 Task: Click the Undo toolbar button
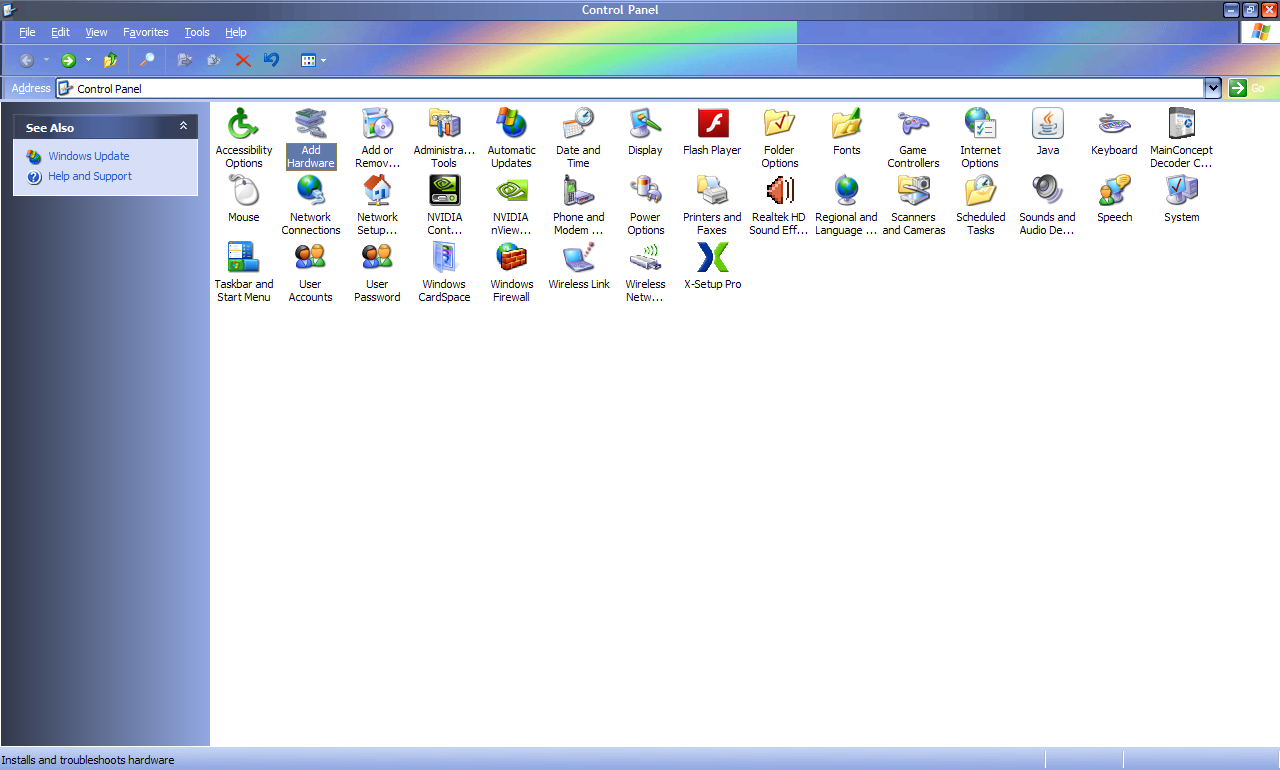click(271, 60)
